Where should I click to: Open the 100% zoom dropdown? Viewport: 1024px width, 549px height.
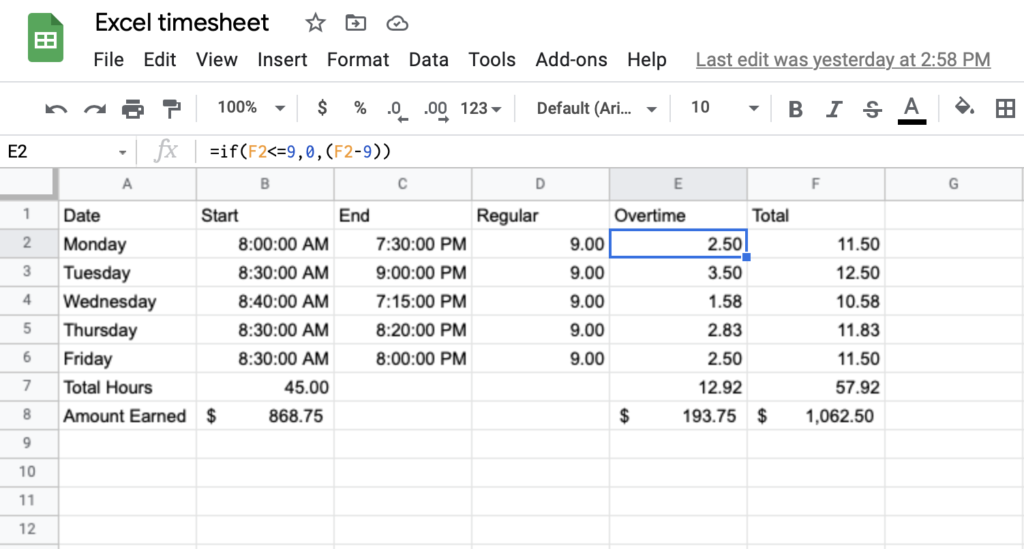[x=251, y=108]
